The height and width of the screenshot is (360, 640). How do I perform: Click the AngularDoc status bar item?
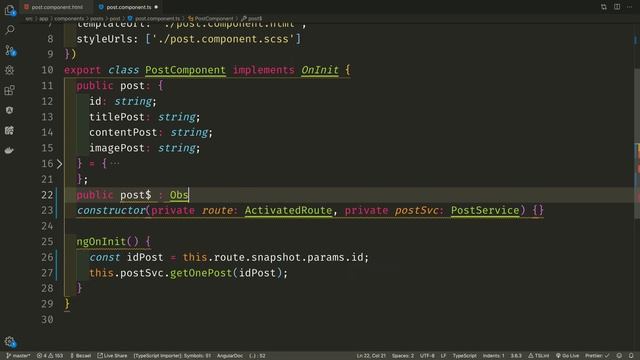[230, 356]
